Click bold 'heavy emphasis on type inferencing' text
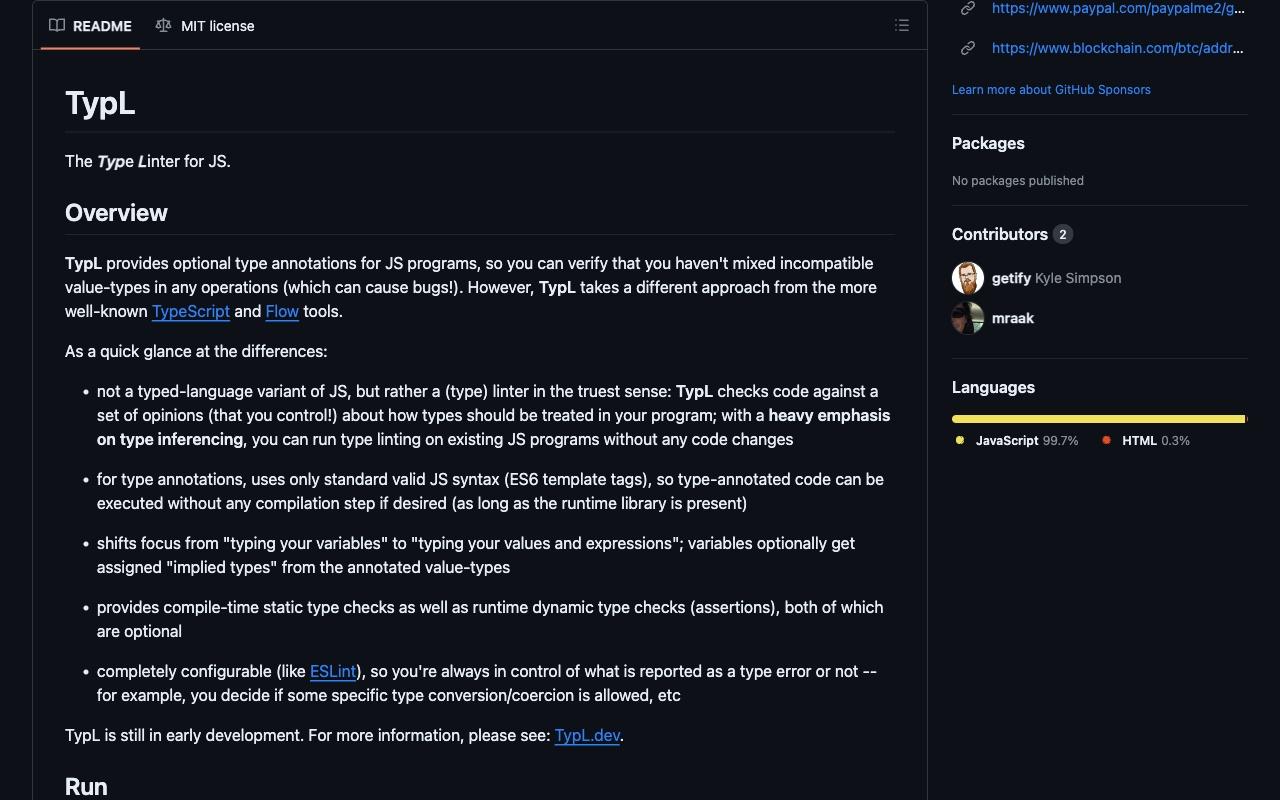 (493, 427)
